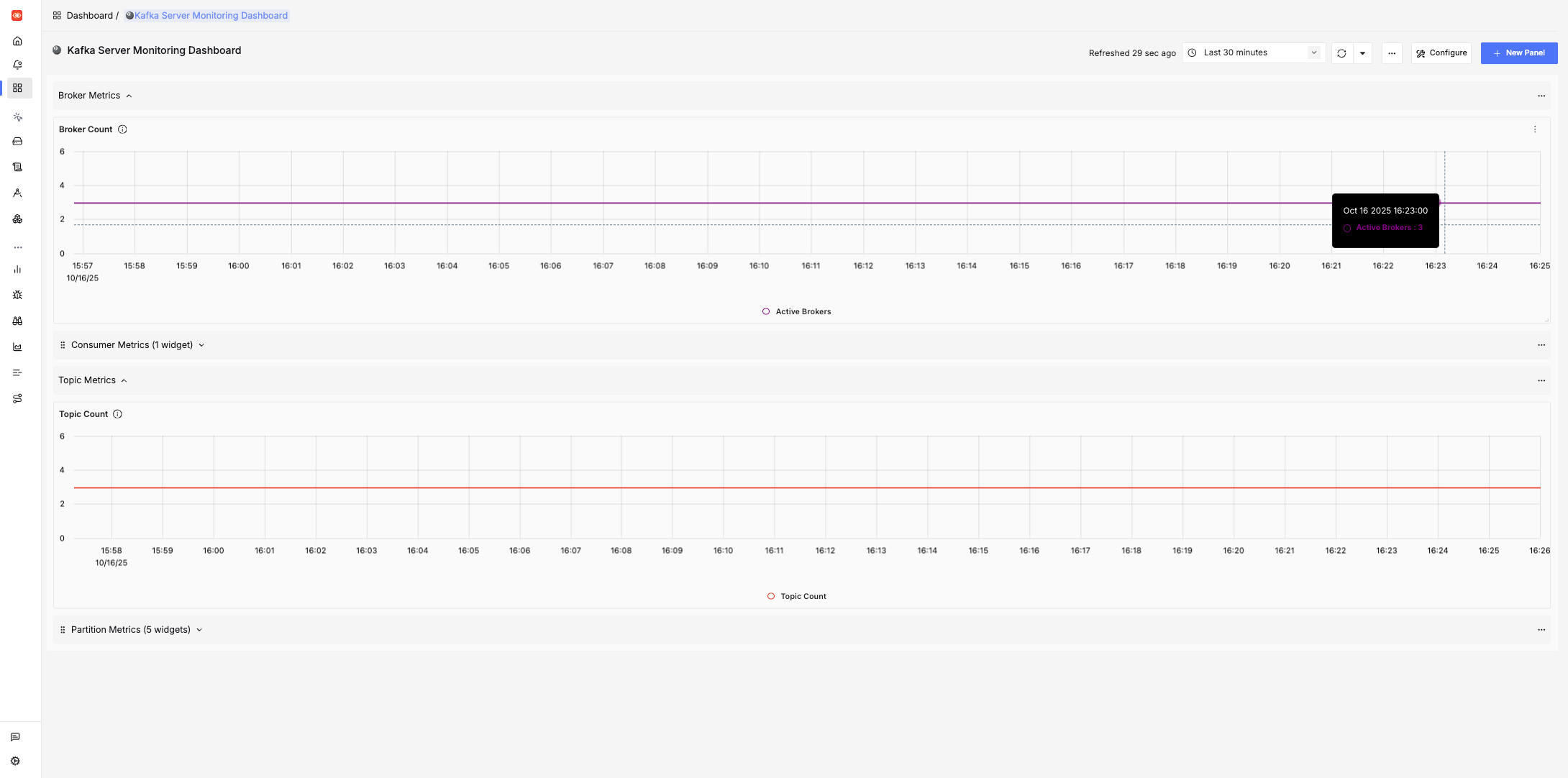1568x778 pixels.
Task: Open the Service Map icon in sidebar
Action: click(17, 398)
